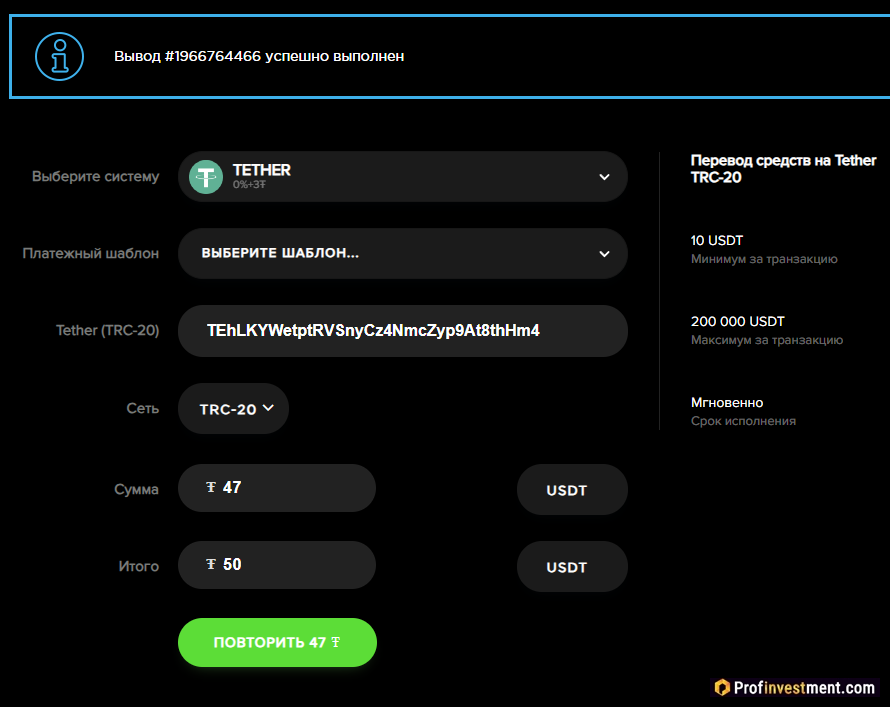Click the green Tether logo icon
The height and width of the screenshot is (707, 890).
pyautogui.click(x=206, y=177)
